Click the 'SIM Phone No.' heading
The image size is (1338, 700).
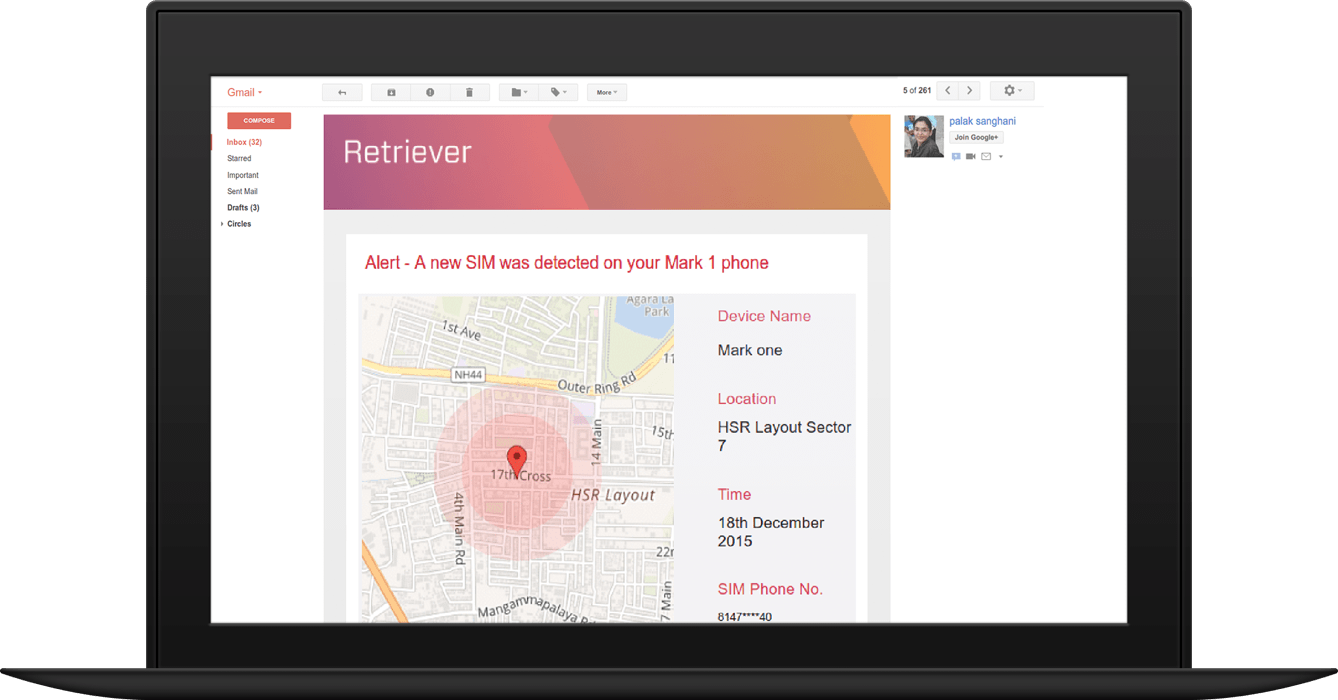(x=770, y=589)
